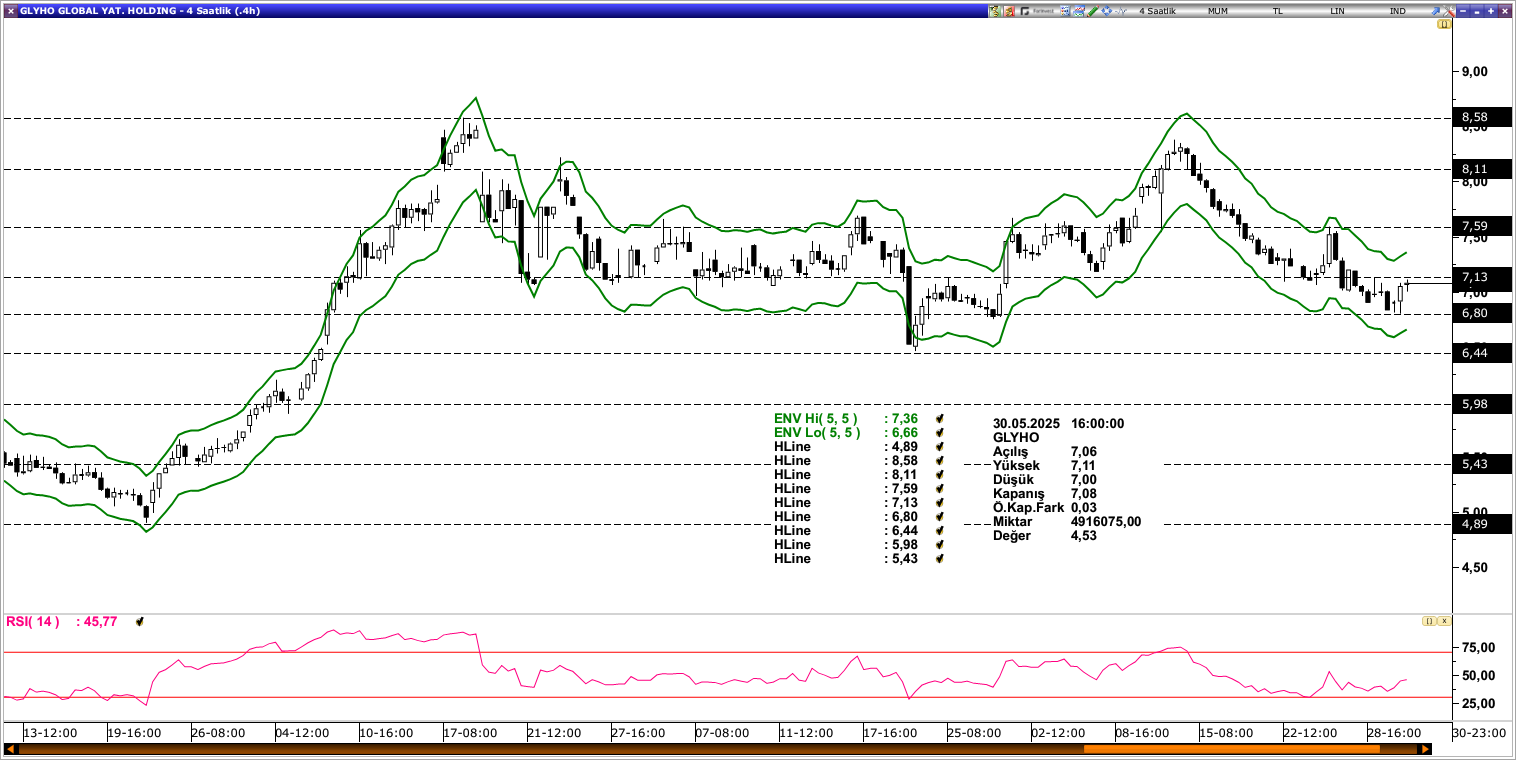
Task: Select the 5,43 price label on the axis
Action: tap(1482, 464)
